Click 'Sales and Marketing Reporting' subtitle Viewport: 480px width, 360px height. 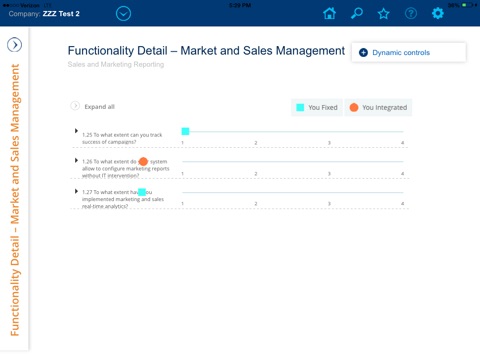click(116, 64)
